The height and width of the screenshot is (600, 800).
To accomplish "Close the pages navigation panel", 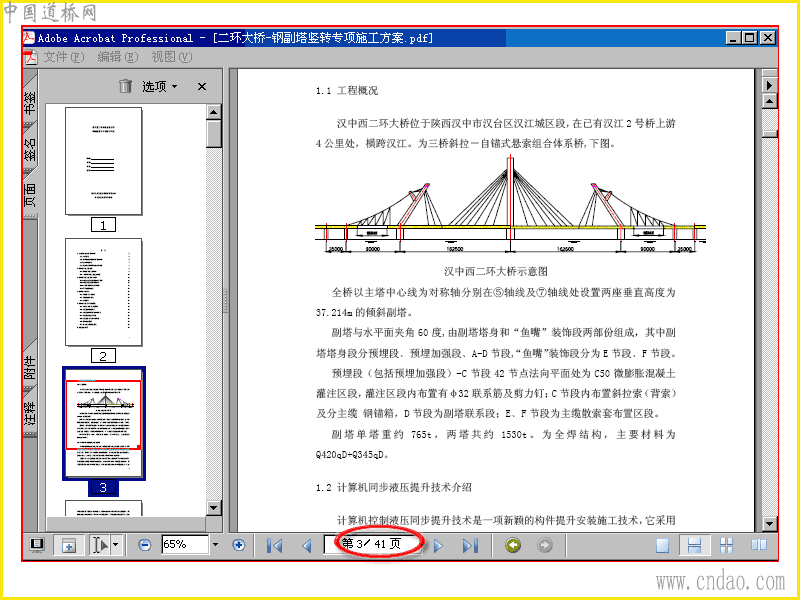I will (x=202, y=86).
